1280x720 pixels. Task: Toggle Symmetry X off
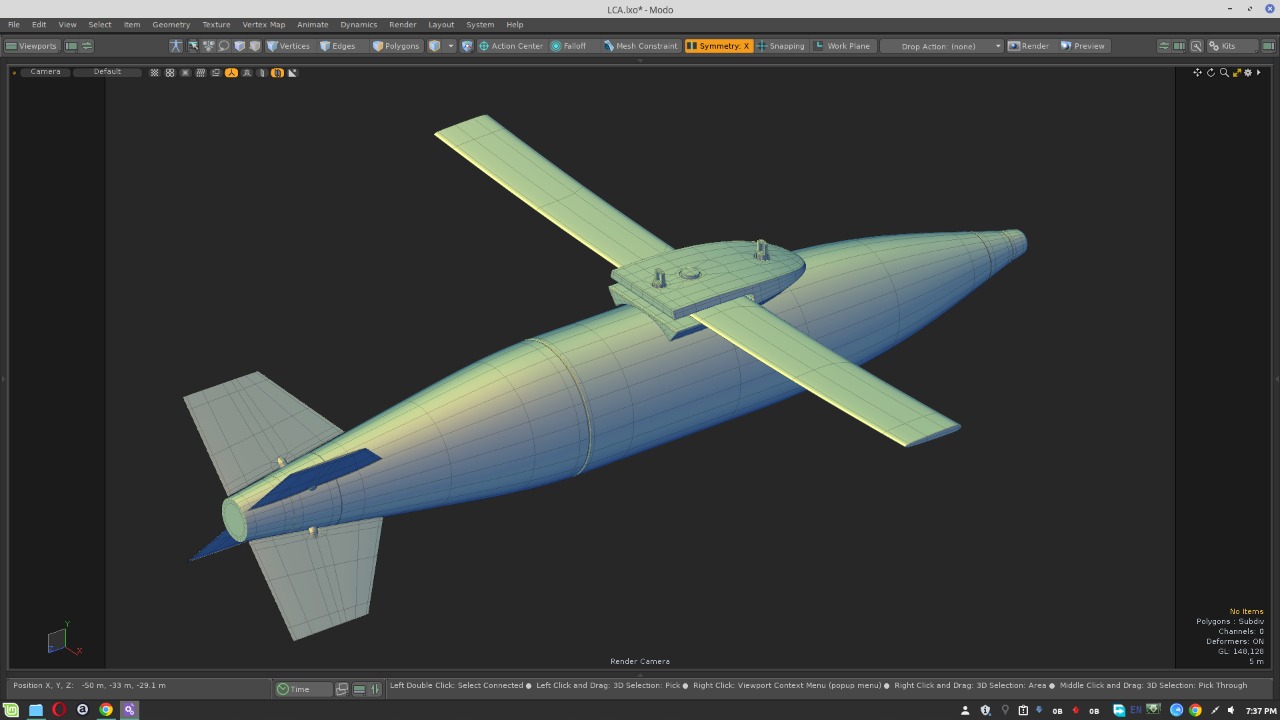718,46
